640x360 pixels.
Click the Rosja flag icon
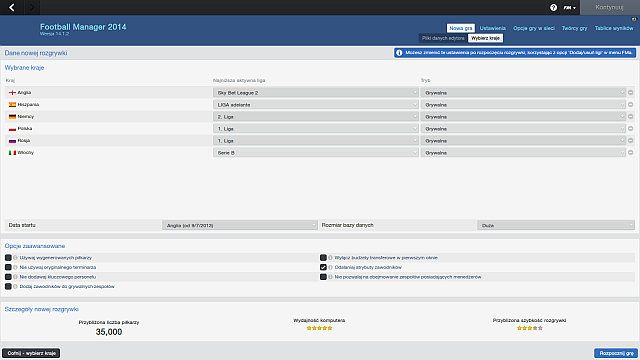tap(12, 141)
